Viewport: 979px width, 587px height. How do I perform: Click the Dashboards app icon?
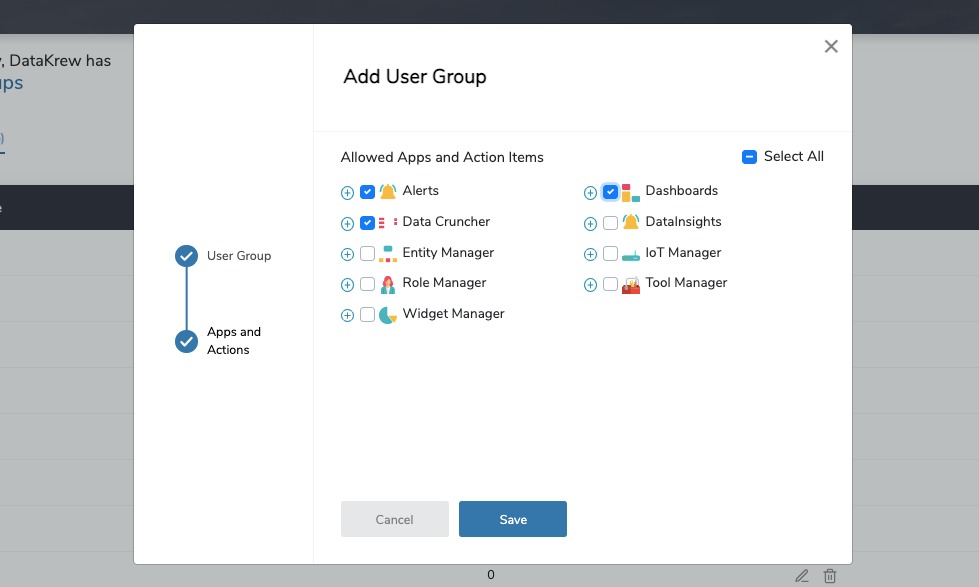click(630, 192)
